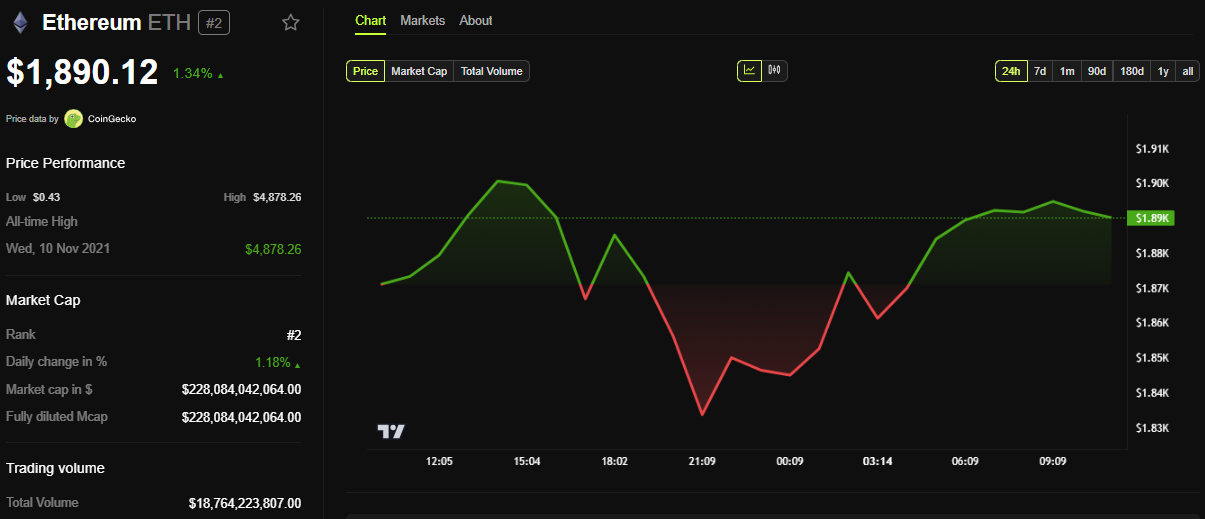Click the Ethereum ETH title text
The width and height of the screenshot is (1205, 519).
116,22
